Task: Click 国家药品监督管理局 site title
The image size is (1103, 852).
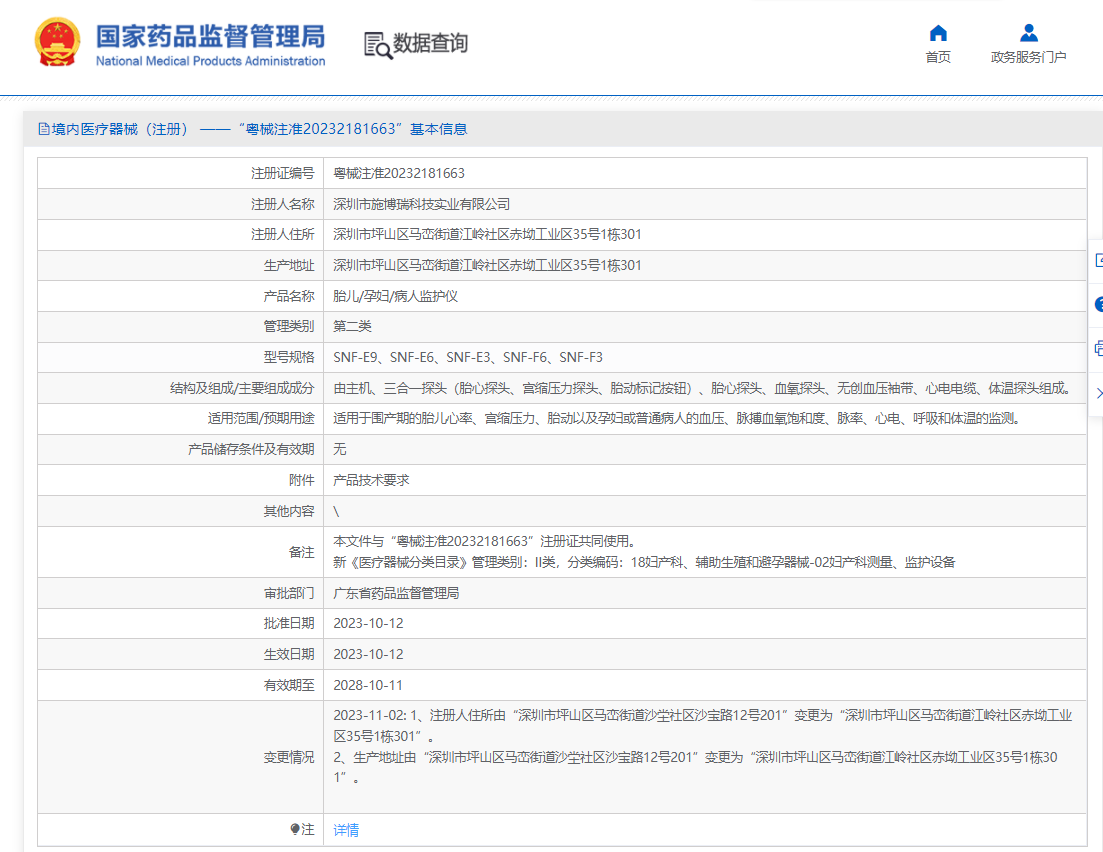Action: 210,37
